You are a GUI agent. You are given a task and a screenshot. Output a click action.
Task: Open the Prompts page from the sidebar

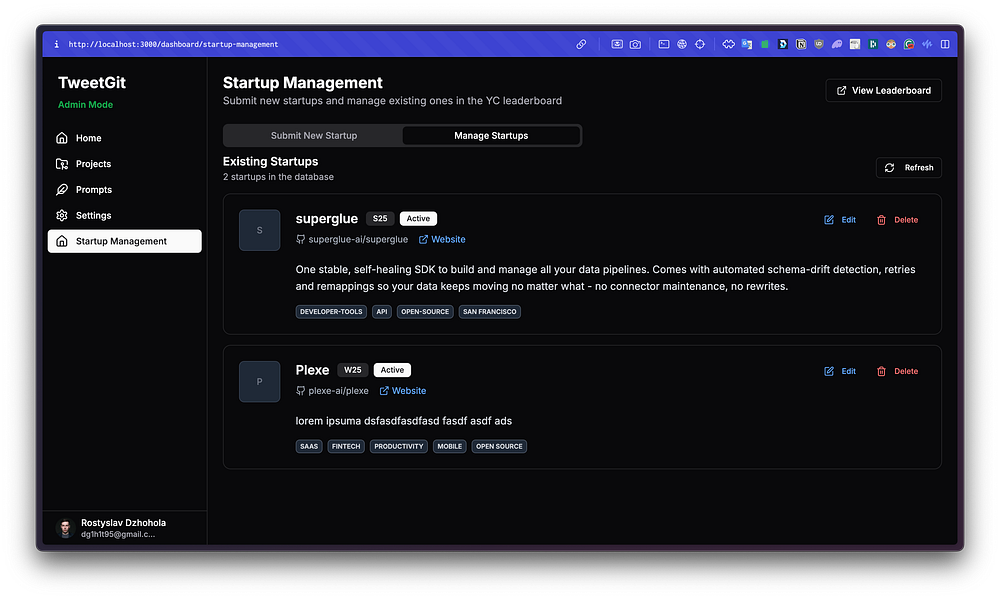tap(124, 189)
